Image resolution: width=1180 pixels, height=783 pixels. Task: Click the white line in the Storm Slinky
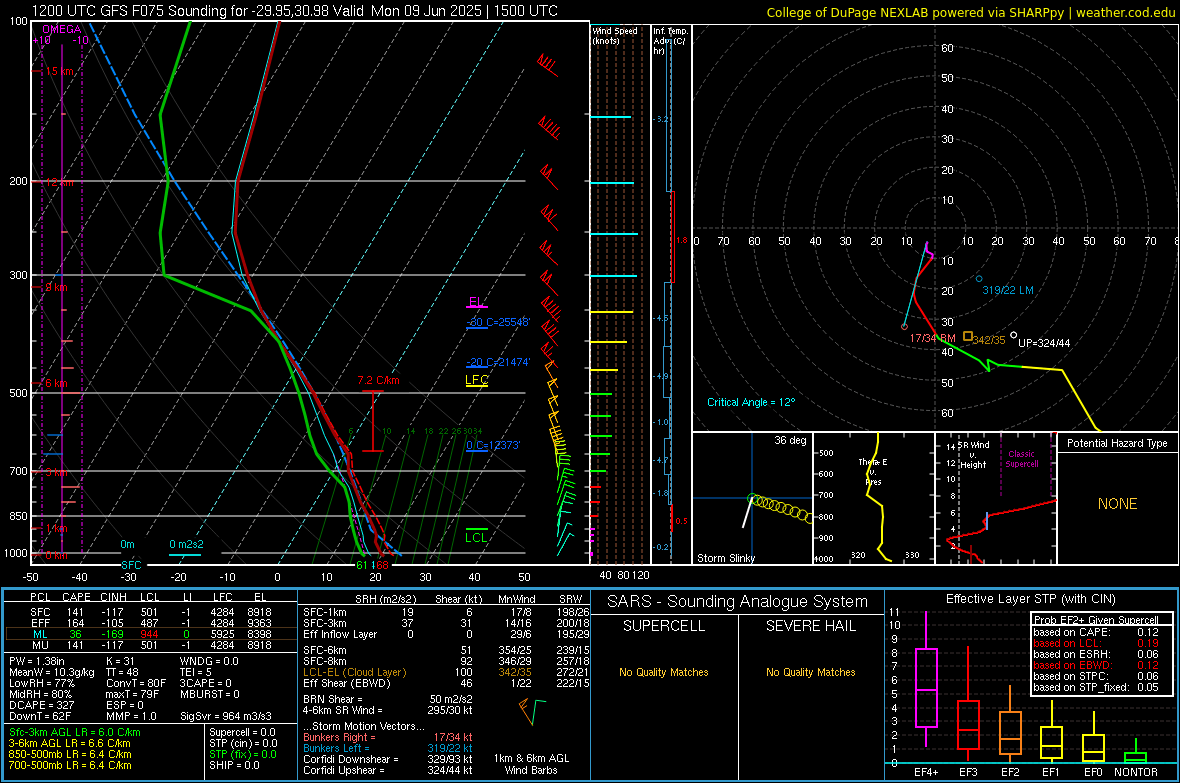coord(747,512)
